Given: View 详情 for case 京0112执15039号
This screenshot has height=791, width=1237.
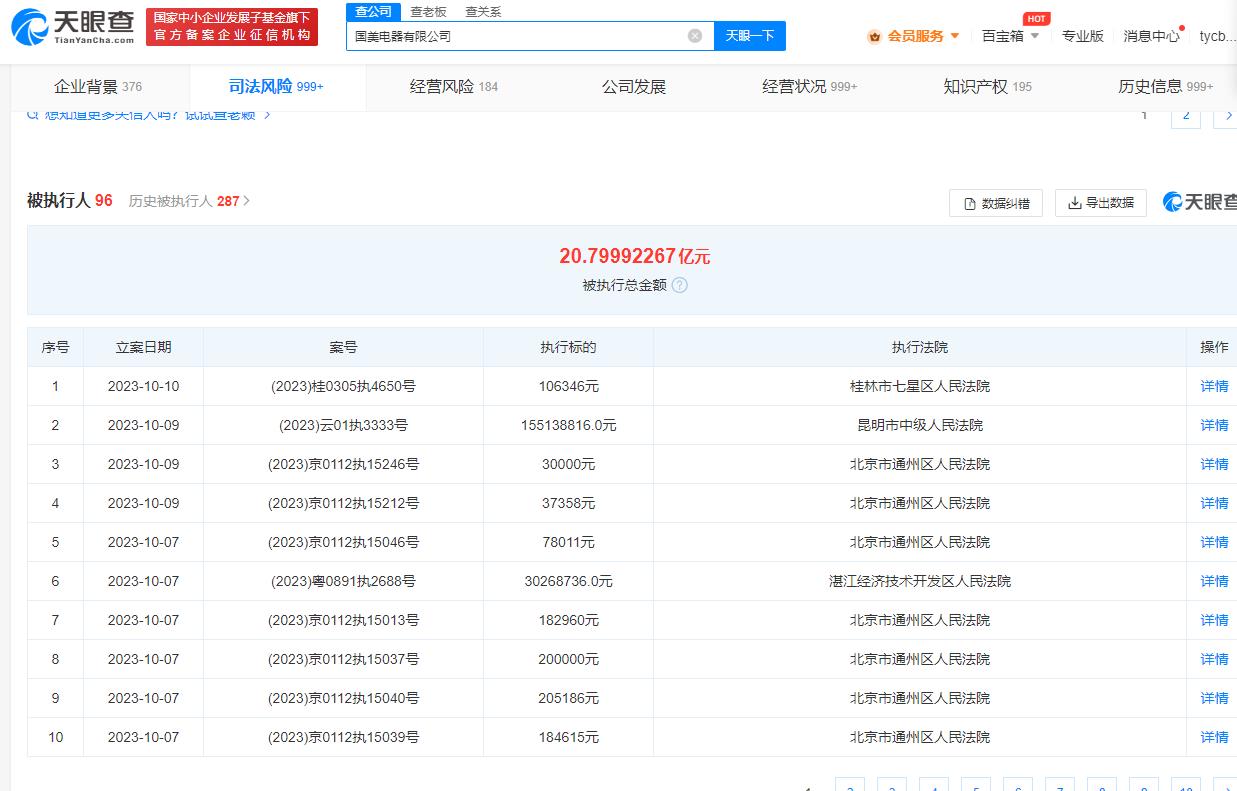Looking at the screenshot, I should [1214, 737].
